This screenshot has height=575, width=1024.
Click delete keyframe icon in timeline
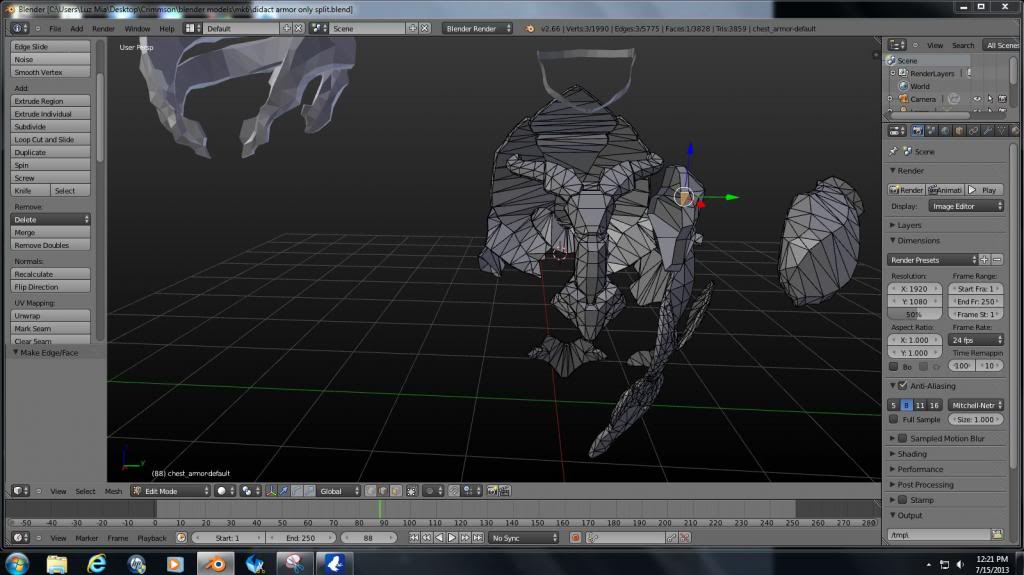pos(684,538)
